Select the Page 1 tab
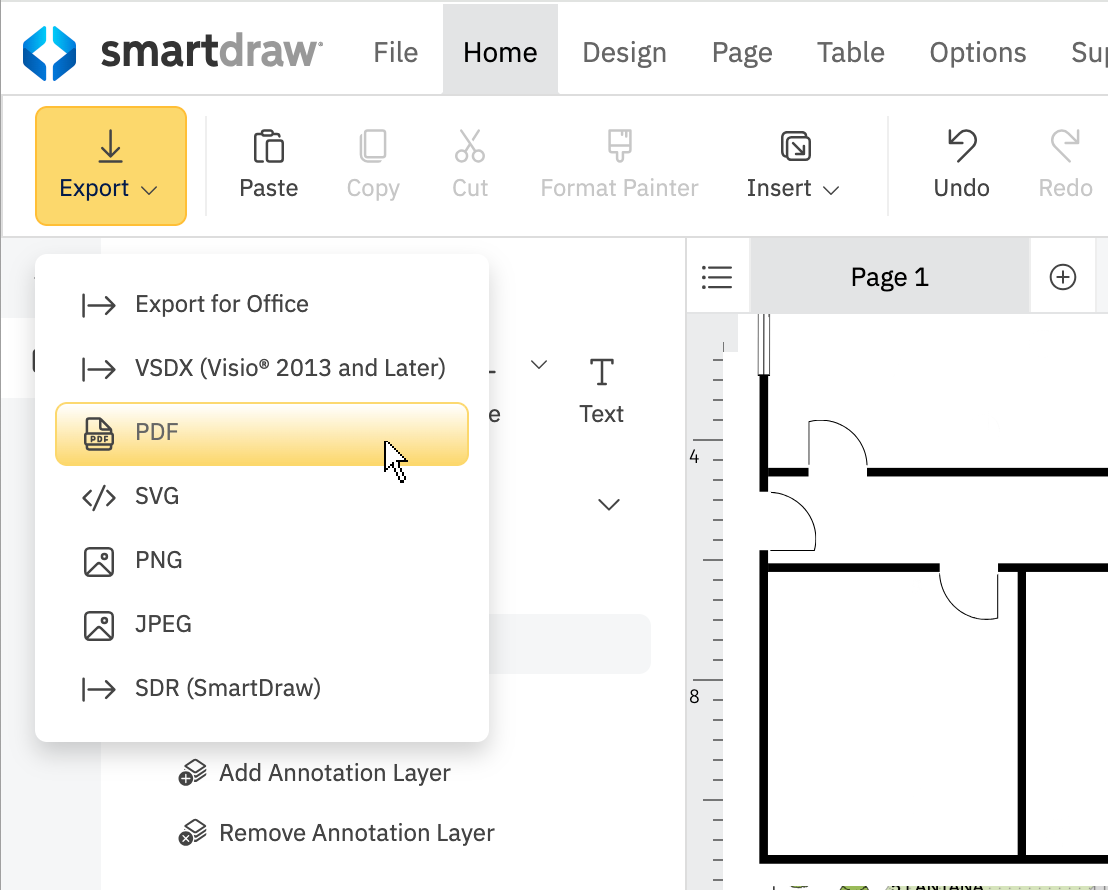The width and height of the screenshot is (1108, 890). pos(888,276)
